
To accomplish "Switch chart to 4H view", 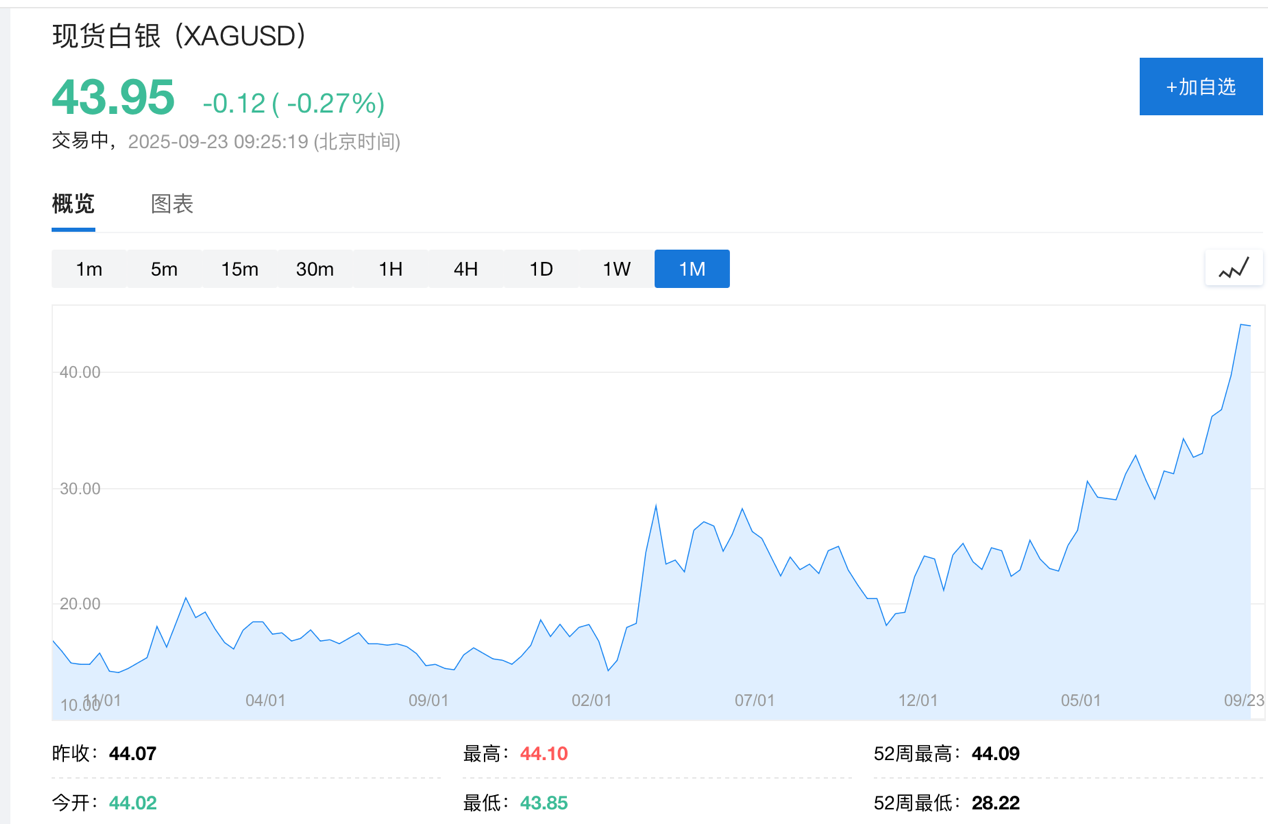I will [x=465, y=268].
